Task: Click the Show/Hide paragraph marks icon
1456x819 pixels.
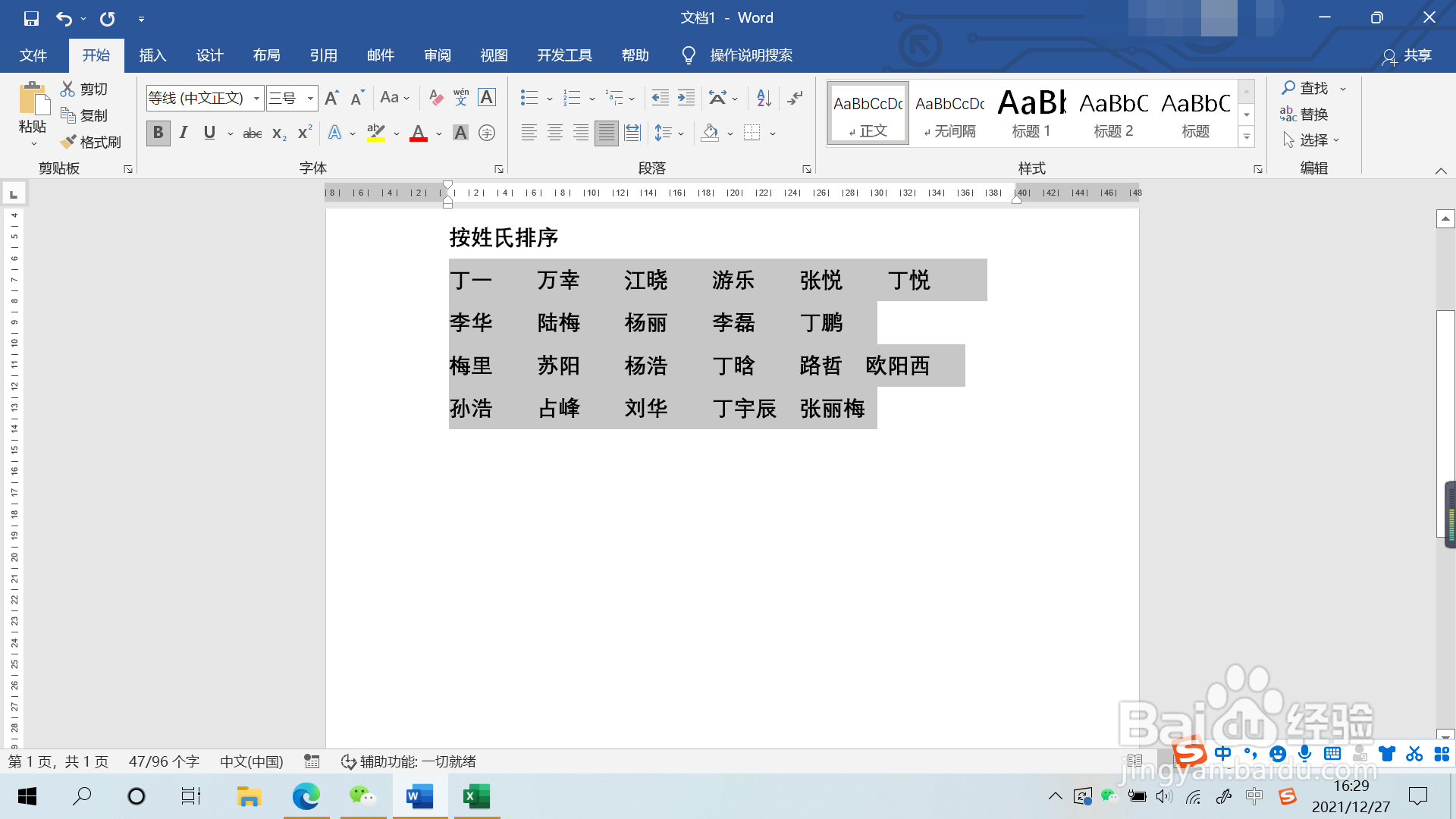Action: pos(795,98)
